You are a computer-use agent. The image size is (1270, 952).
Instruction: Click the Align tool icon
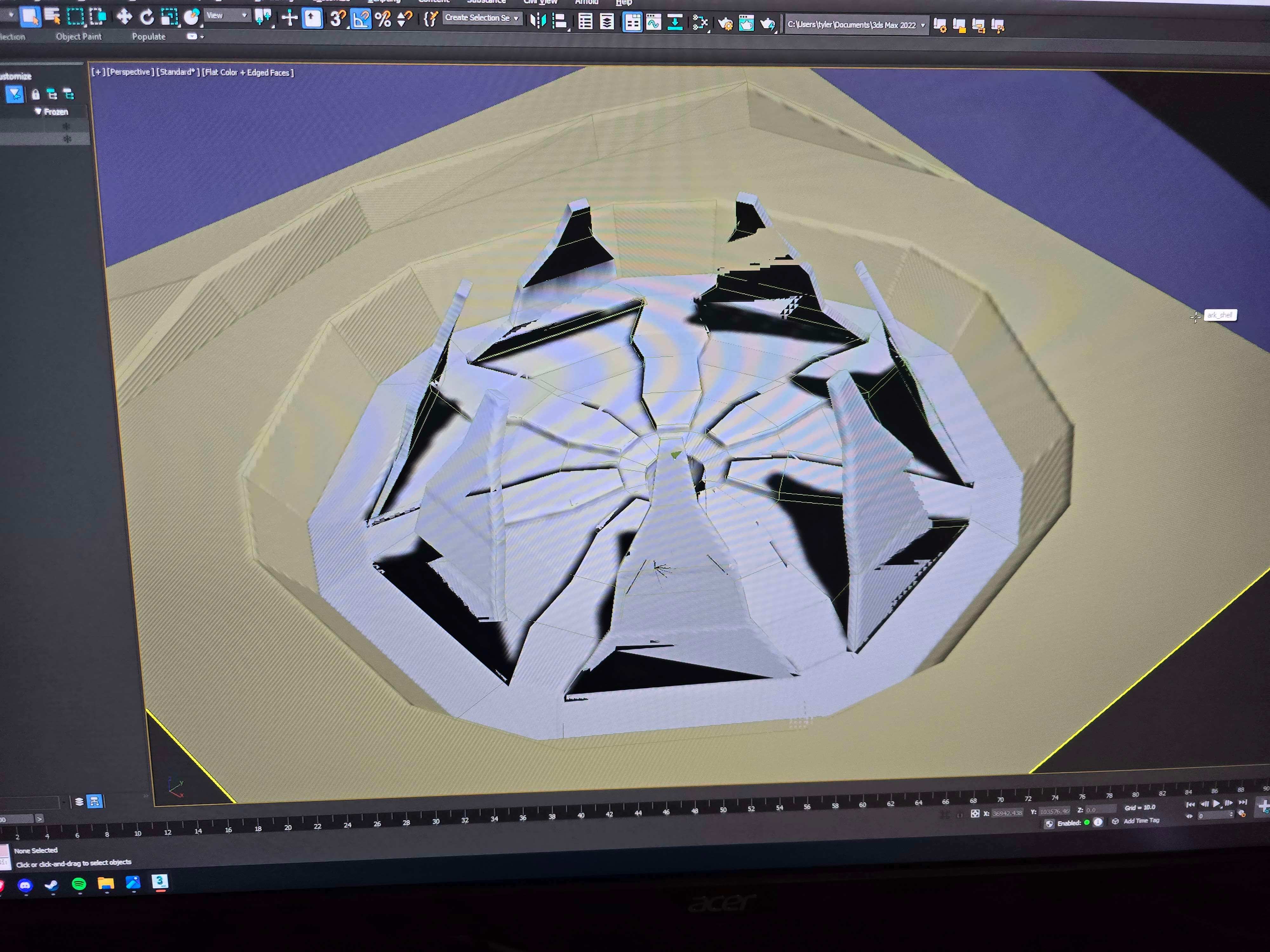[560, 22]
